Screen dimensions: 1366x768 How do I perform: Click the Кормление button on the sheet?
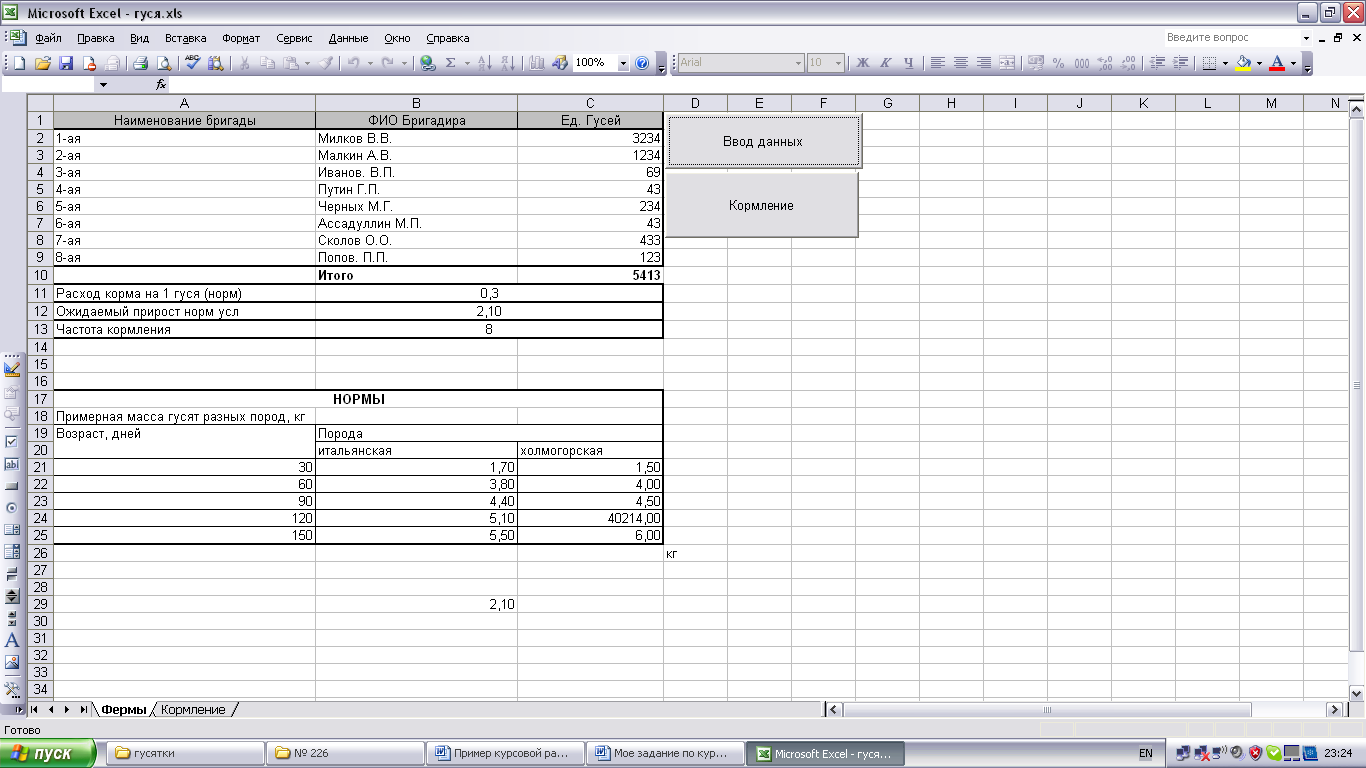click(761, 205)
